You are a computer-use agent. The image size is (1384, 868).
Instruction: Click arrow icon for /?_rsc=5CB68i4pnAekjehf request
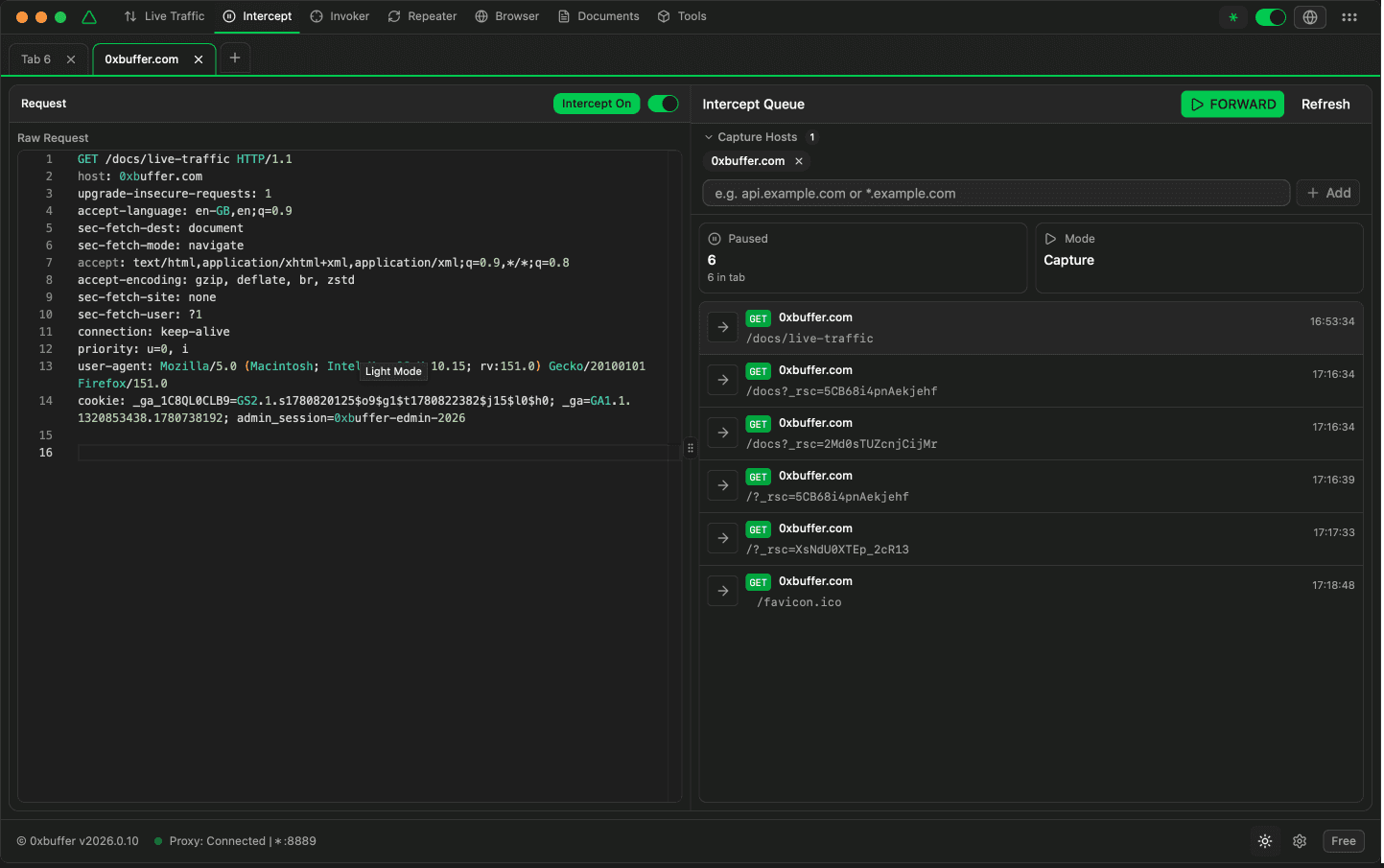pos(723,485)
